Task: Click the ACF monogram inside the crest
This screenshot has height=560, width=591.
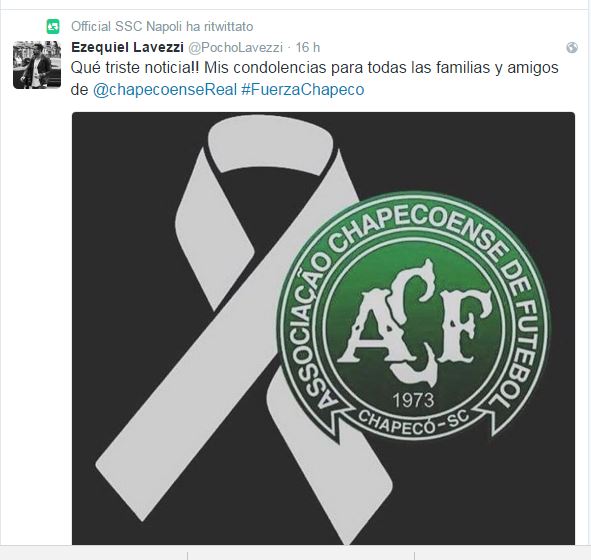Action: [414, 323]
